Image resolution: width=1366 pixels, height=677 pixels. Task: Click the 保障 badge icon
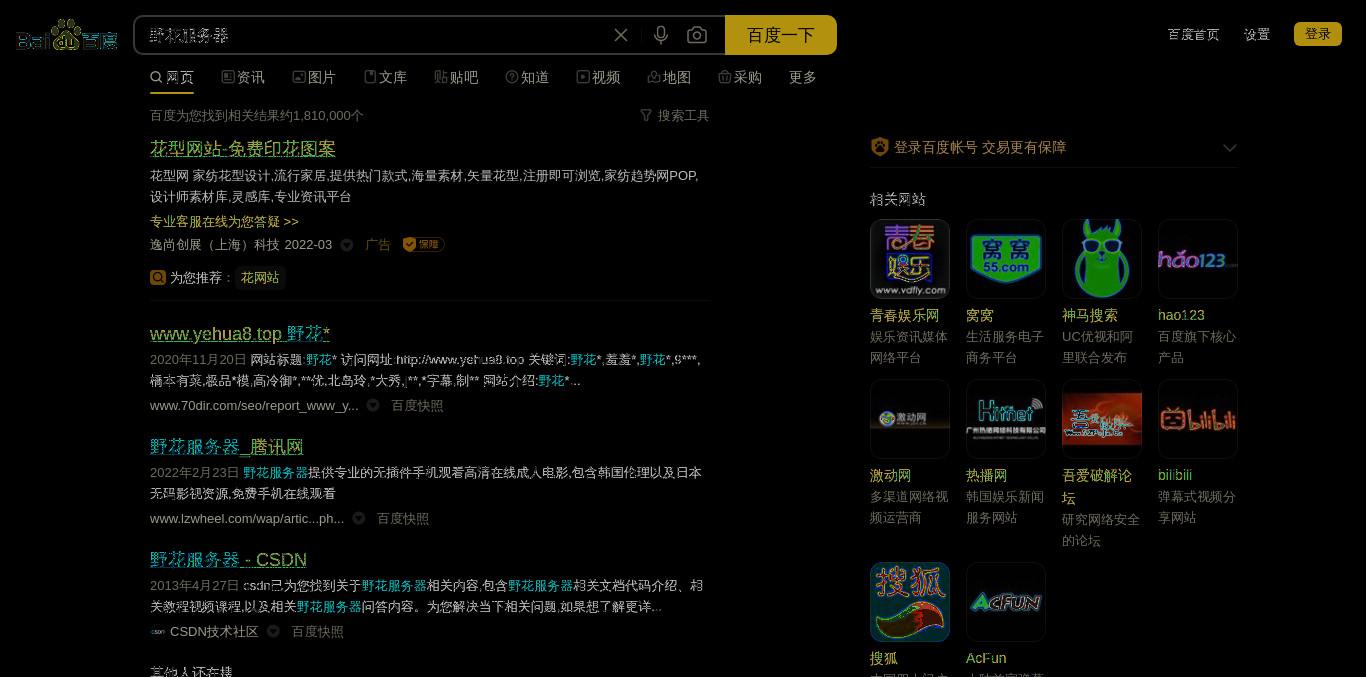click(423, 244)
